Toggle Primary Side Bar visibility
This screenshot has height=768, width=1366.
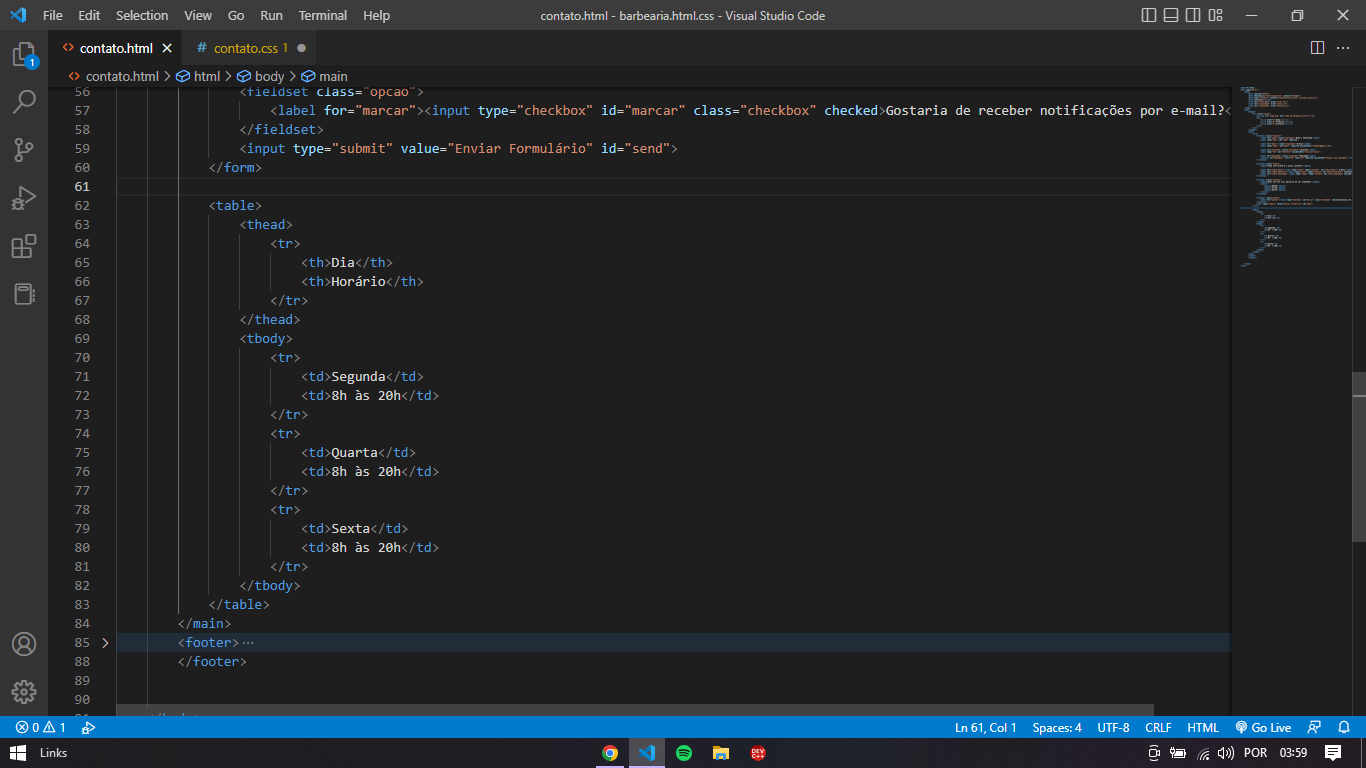1149,15
